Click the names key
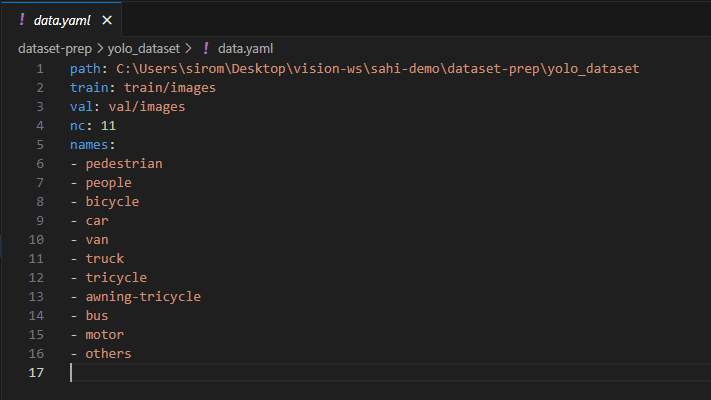This screenshot has width=711, height=400. pyautogui.click(x=89, y=145)
